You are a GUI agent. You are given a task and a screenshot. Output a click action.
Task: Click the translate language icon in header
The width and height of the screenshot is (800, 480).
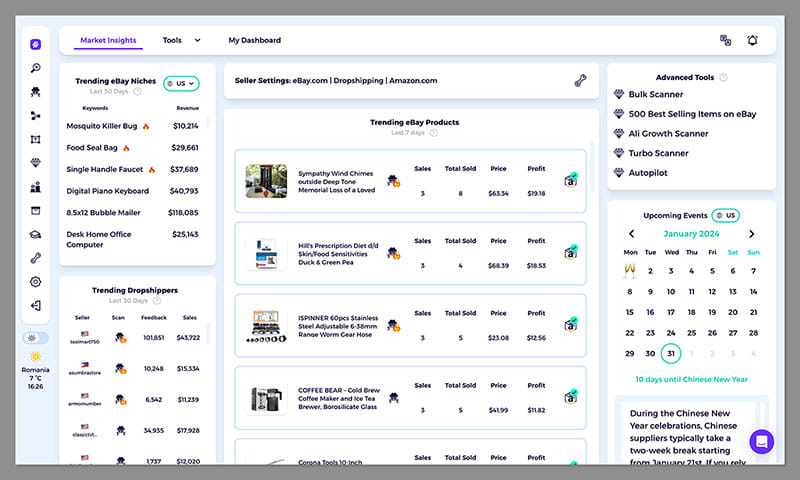point(726,40)
